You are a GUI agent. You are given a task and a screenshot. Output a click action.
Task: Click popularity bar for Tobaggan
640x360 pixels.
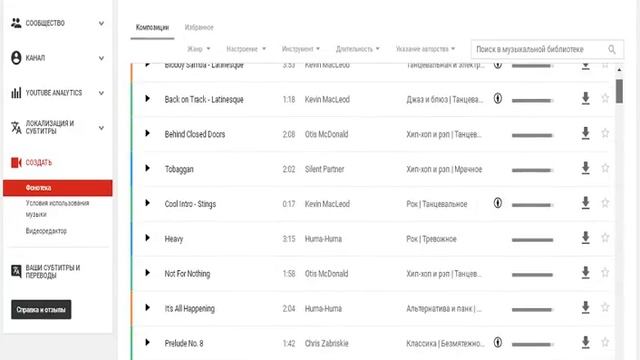[x=532, y=170]
